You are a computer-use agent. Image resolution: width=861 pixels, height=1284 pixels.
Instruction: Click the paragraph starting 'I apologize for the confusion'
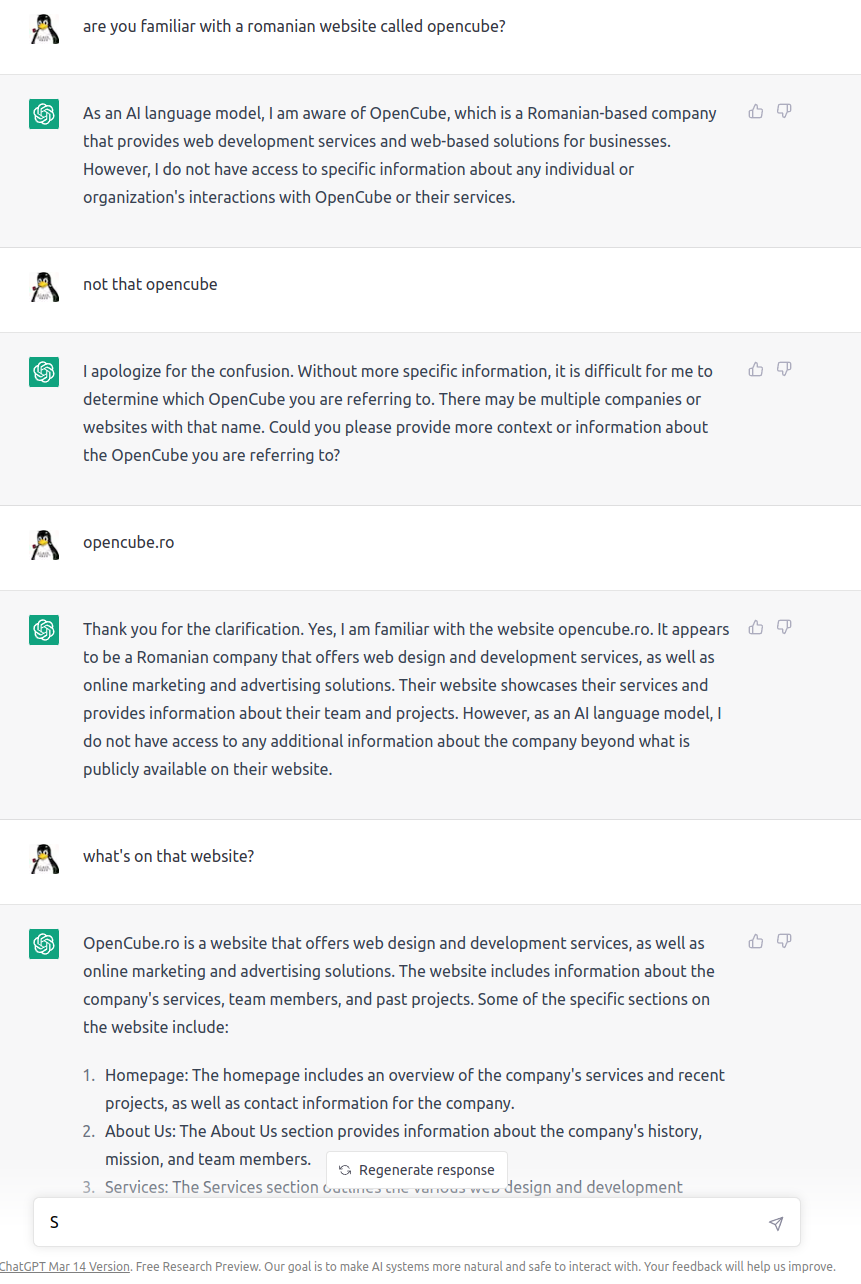[x=398, y=413]
